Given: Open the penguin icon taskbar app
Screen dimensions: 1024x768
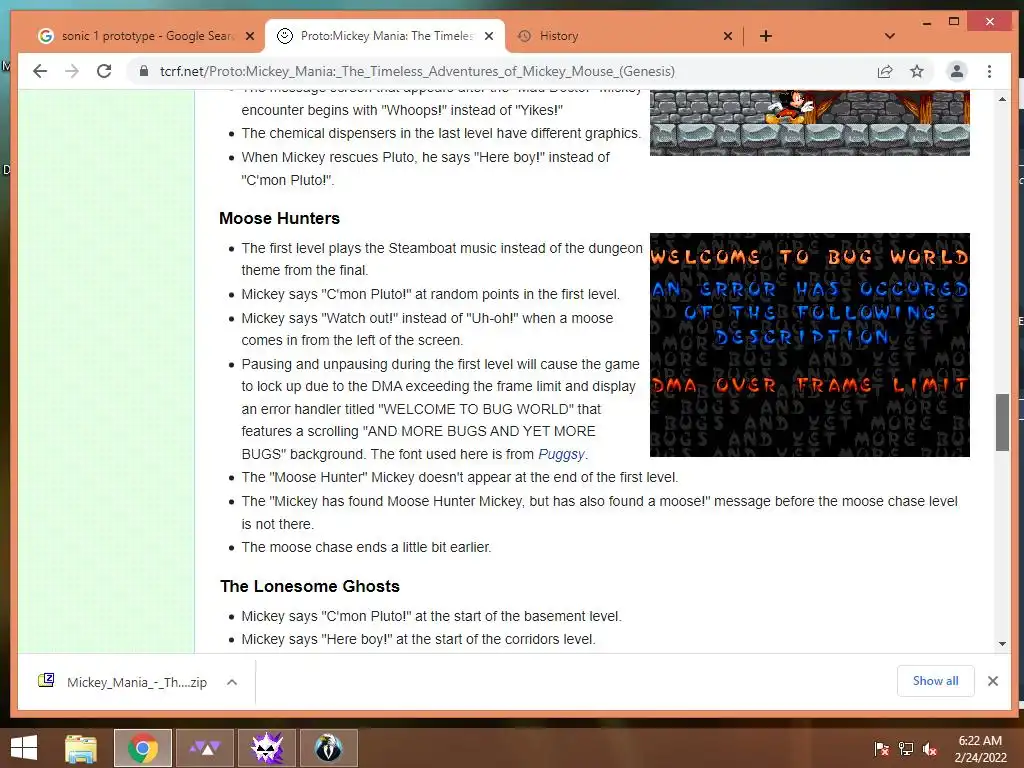Looking at the screenshot, I should [x=329, y=748].
